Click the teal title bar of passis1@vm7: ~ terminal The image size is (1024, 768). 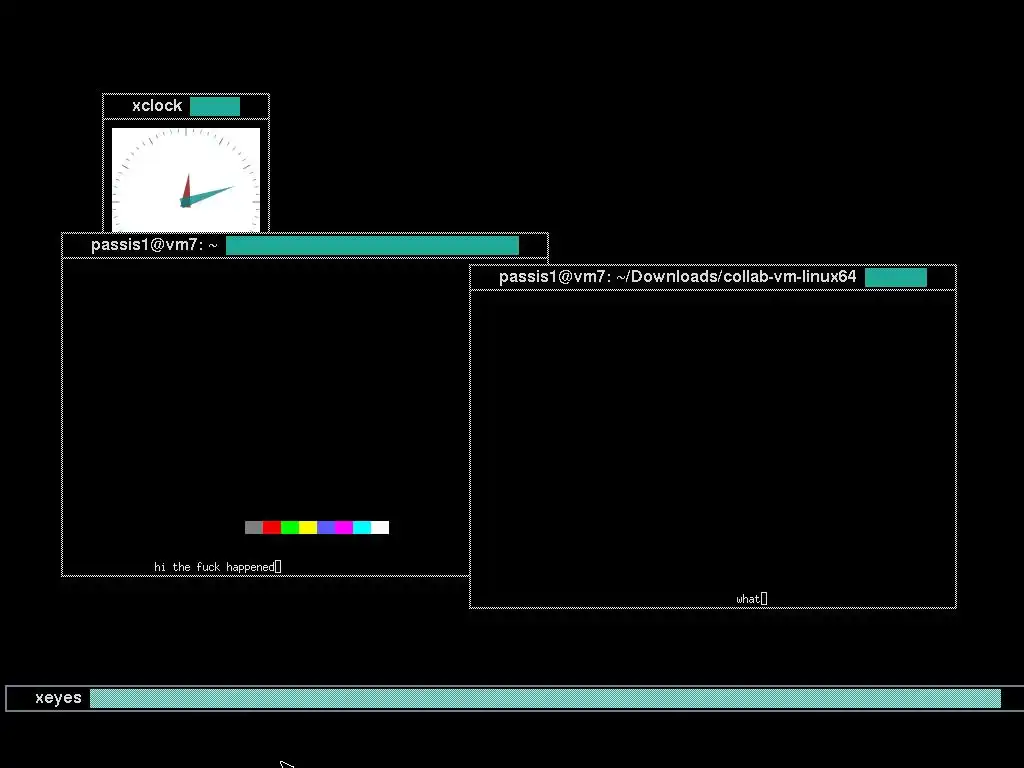tap(372, 246)
